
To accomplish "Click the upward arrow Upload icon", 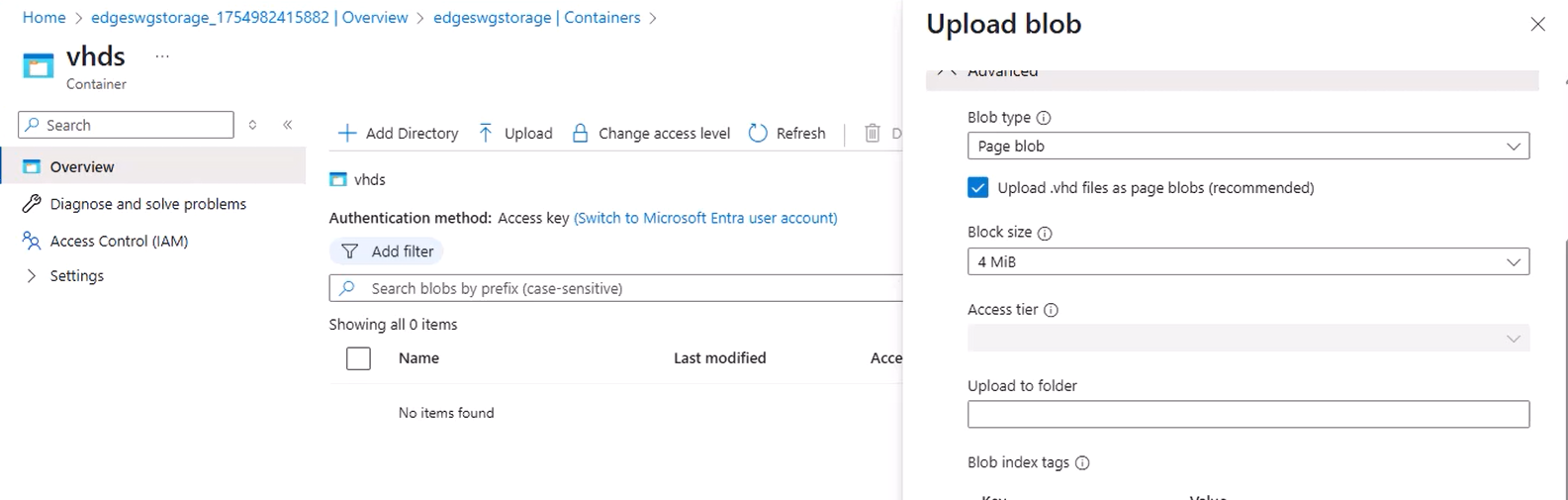I will (486, 133).
